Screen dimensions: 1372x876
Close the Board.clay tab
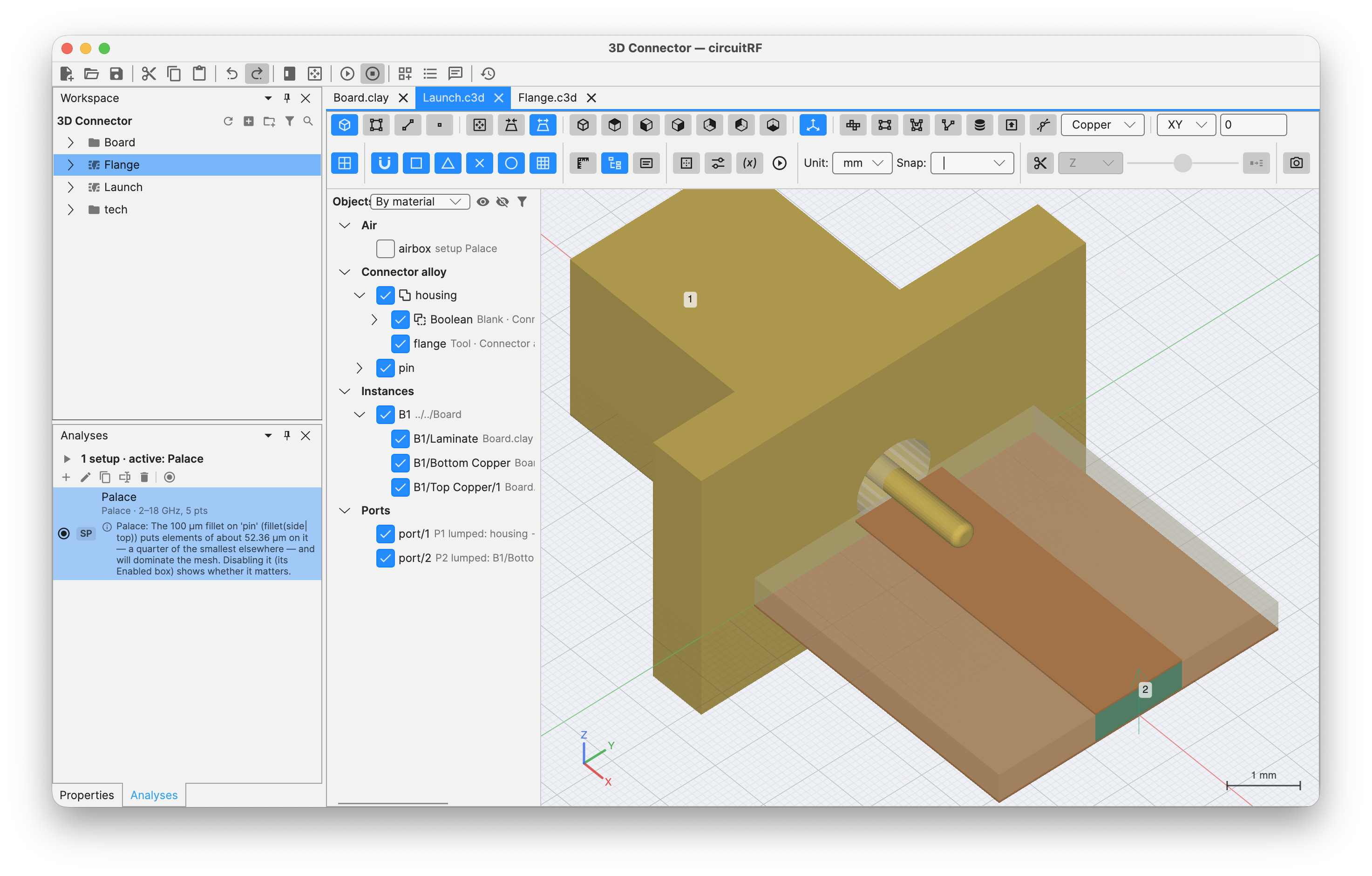pyautogui.click(x=403, y=98)
